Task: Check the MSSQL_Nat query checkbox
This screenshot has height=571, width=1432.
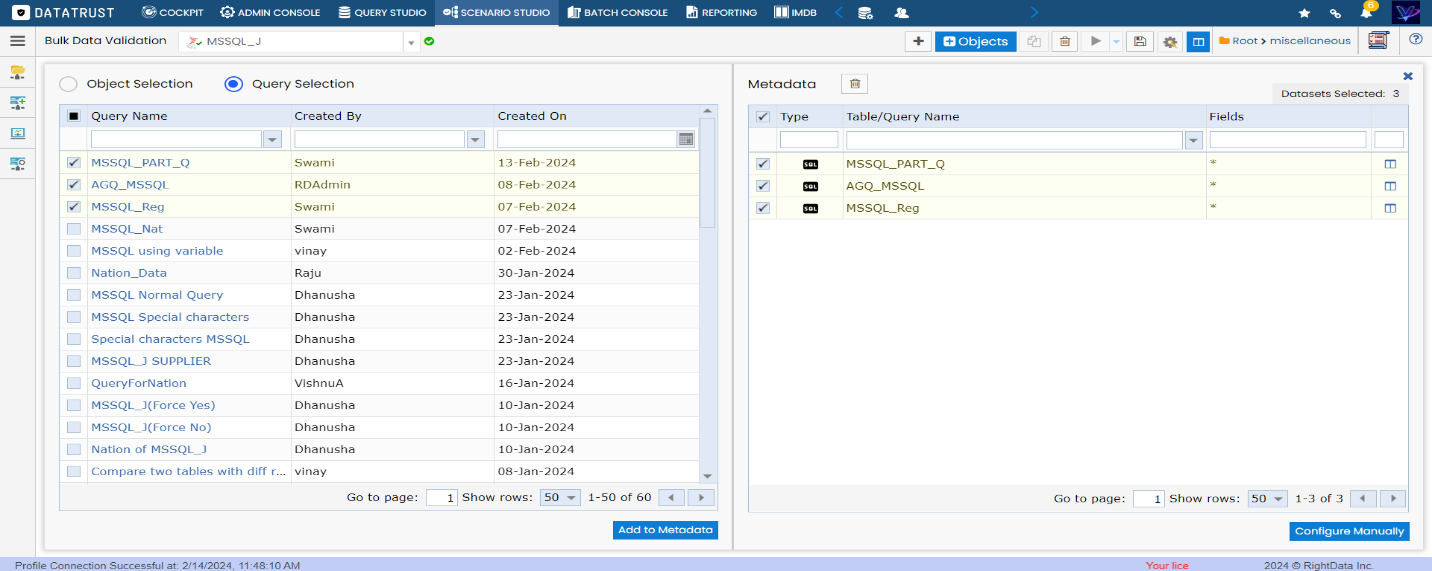Action: pyautogui.click(x=74, y=229)
